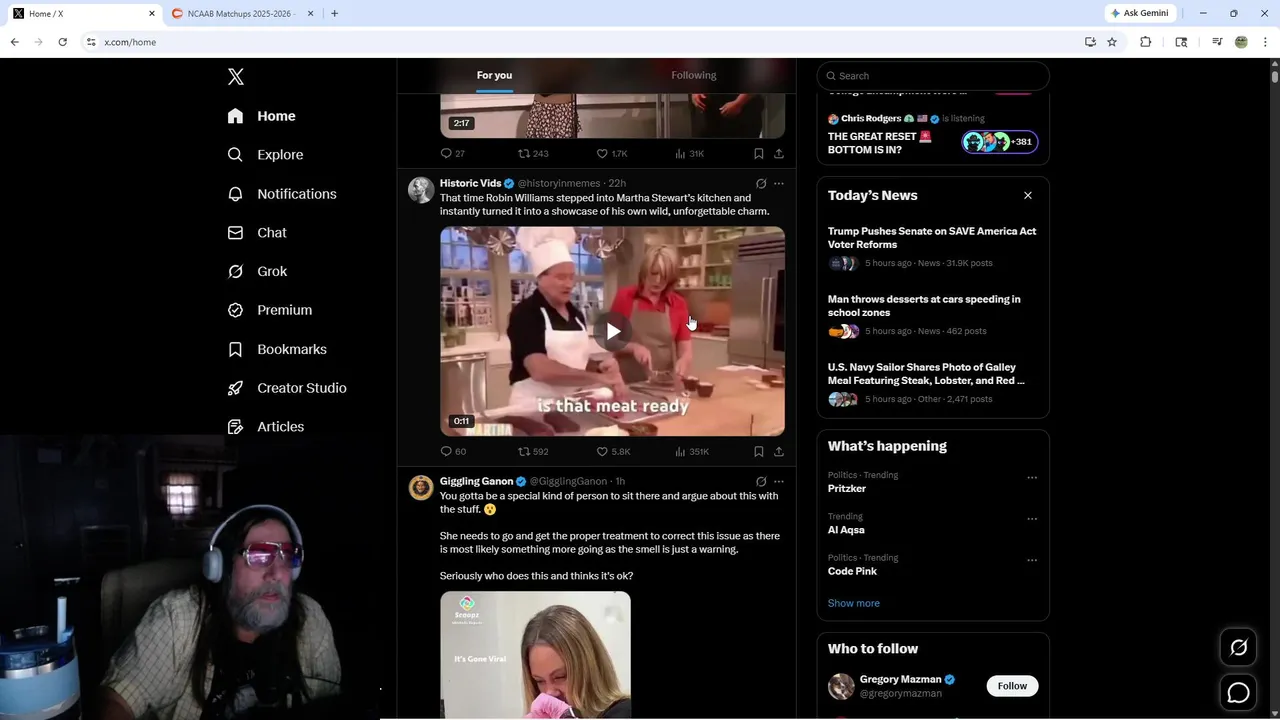This screenshot has width=1280, height=720.
Task: Repost the Historic Vids post
Action: tap(533, 451)
